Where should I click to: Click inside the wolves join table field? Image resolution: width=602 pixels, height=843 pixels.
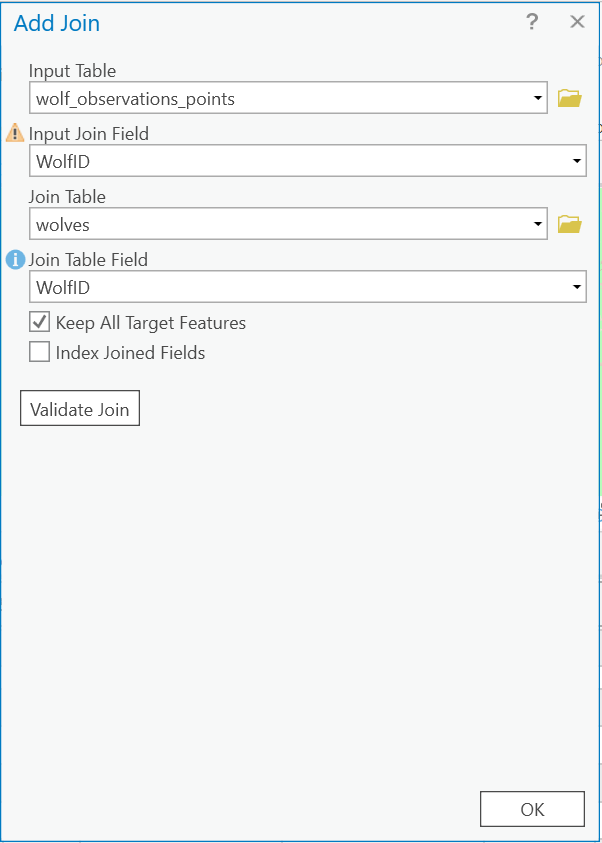pyautogui.click(x=270, y=224)
